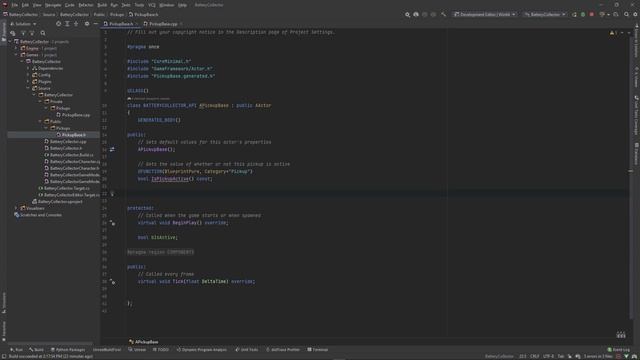Click the expand all icon in Solution panel
The width and height of the screenshot is (640, 360).
pyautogui.click(x=67, y=24)
